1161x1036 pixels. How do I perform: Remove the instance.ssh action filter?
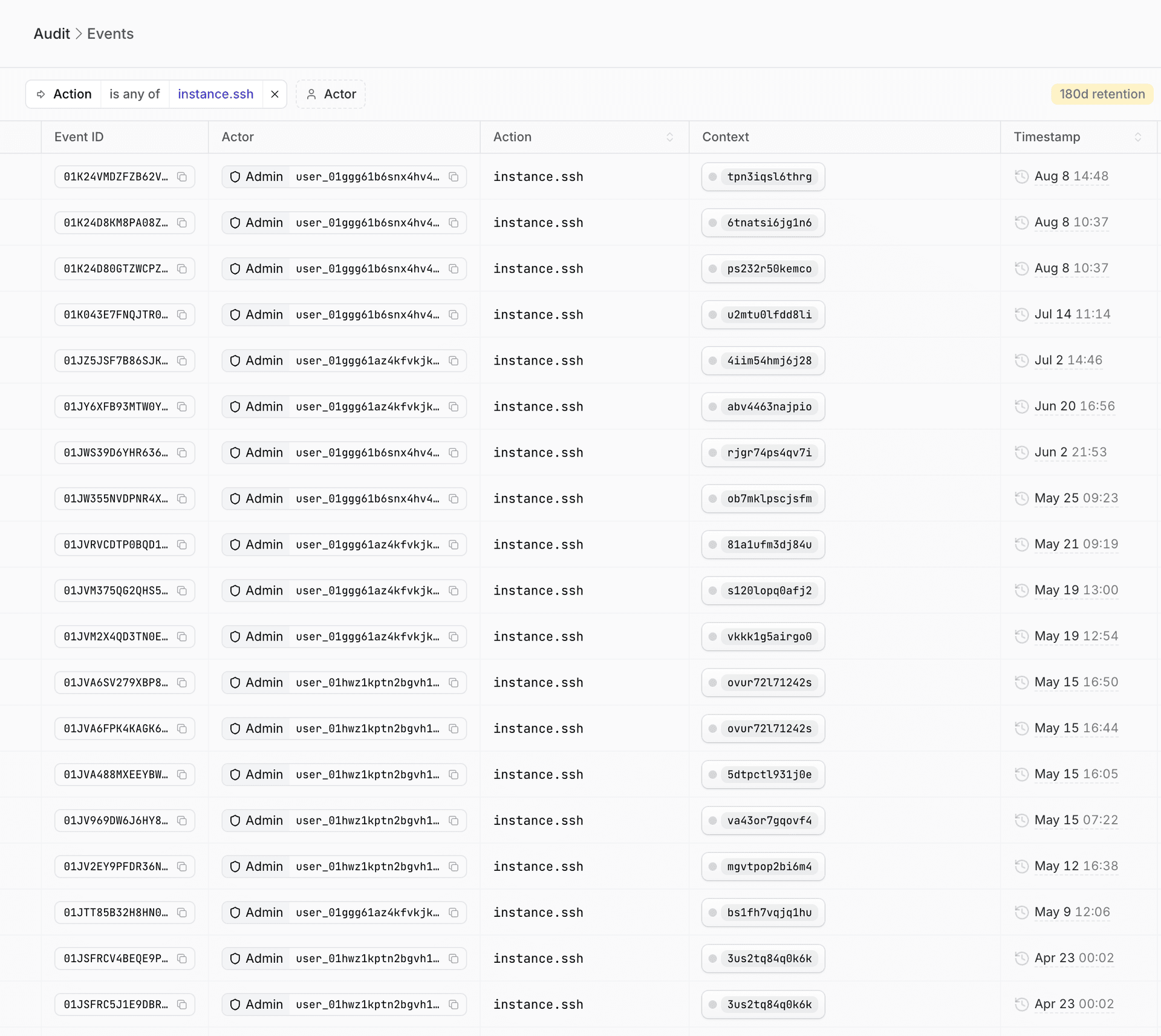(x=275, y=94)
